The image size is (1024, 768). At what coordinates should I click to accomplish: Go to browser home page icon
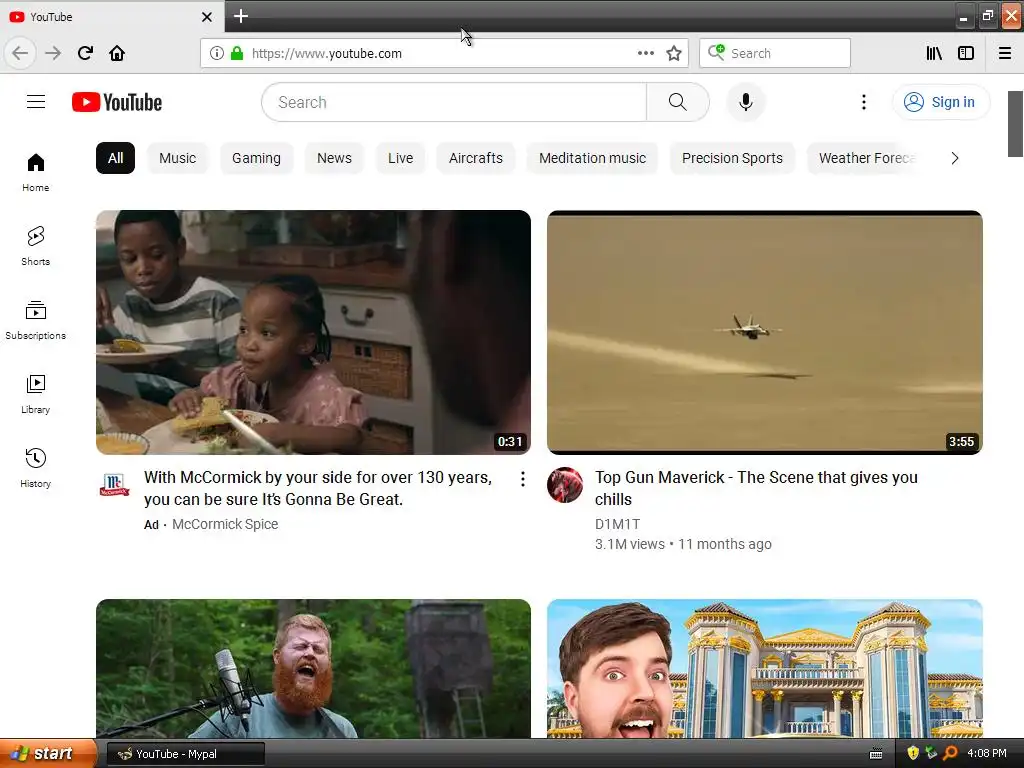tap(117, 53)
